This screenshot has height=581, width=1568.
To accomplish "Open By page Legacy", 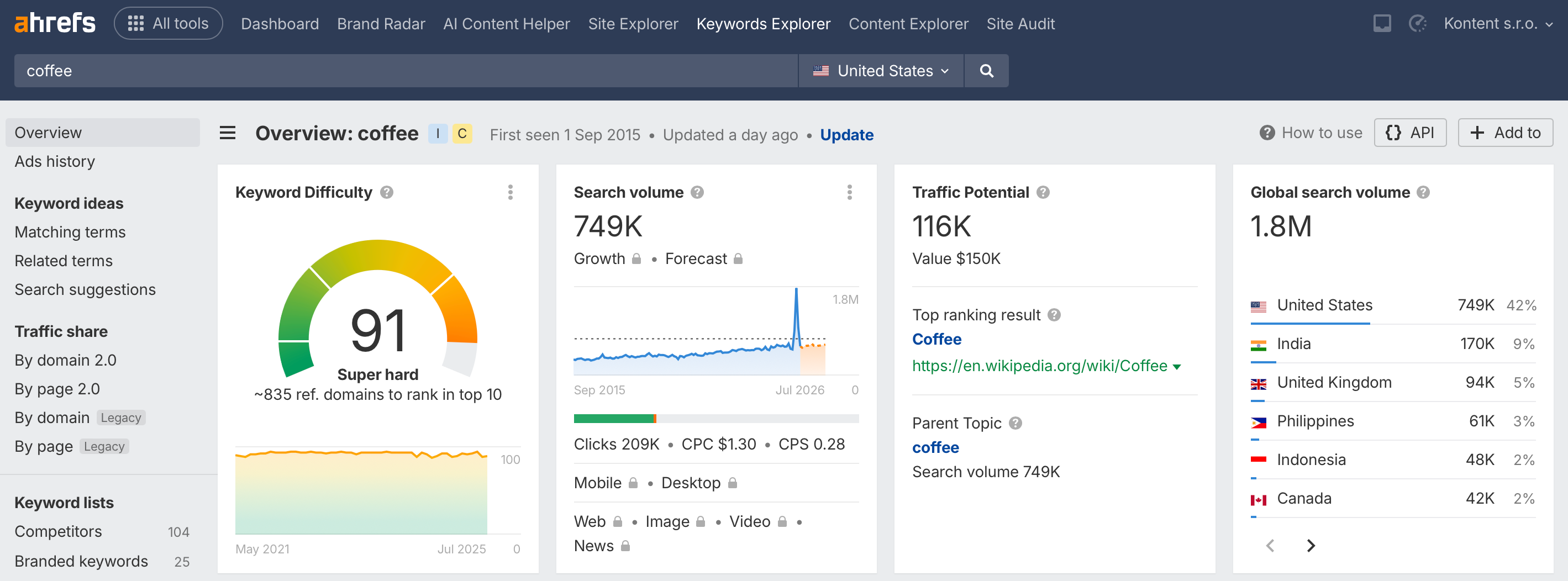I will [72, 447].
